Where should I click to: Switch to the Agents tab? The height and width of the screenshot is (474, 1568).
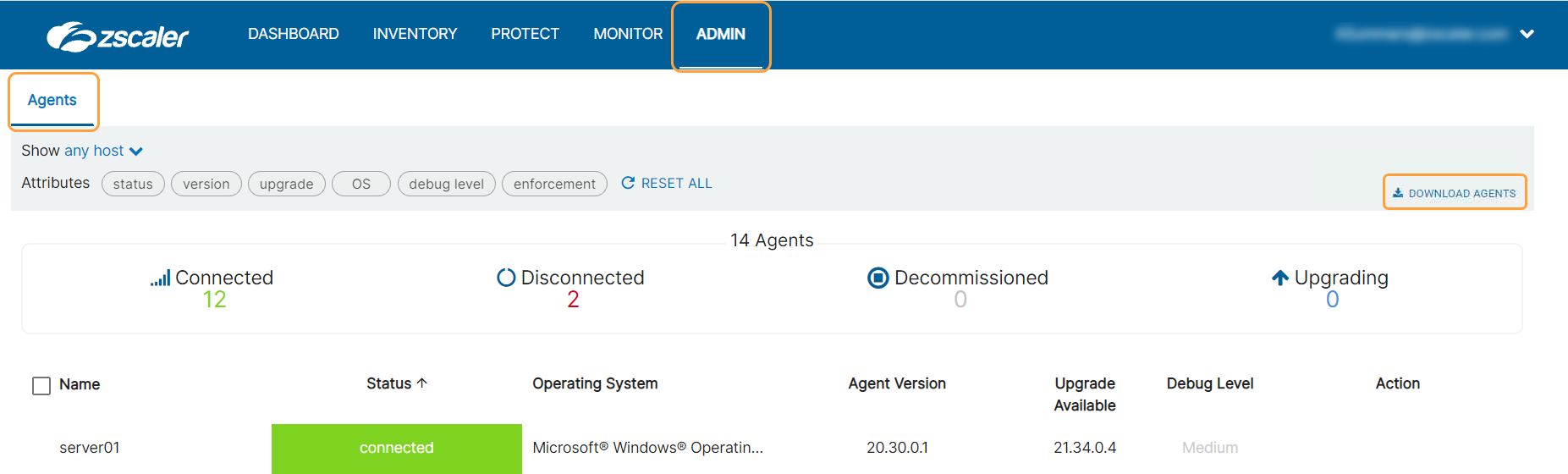tap(52, 100)
